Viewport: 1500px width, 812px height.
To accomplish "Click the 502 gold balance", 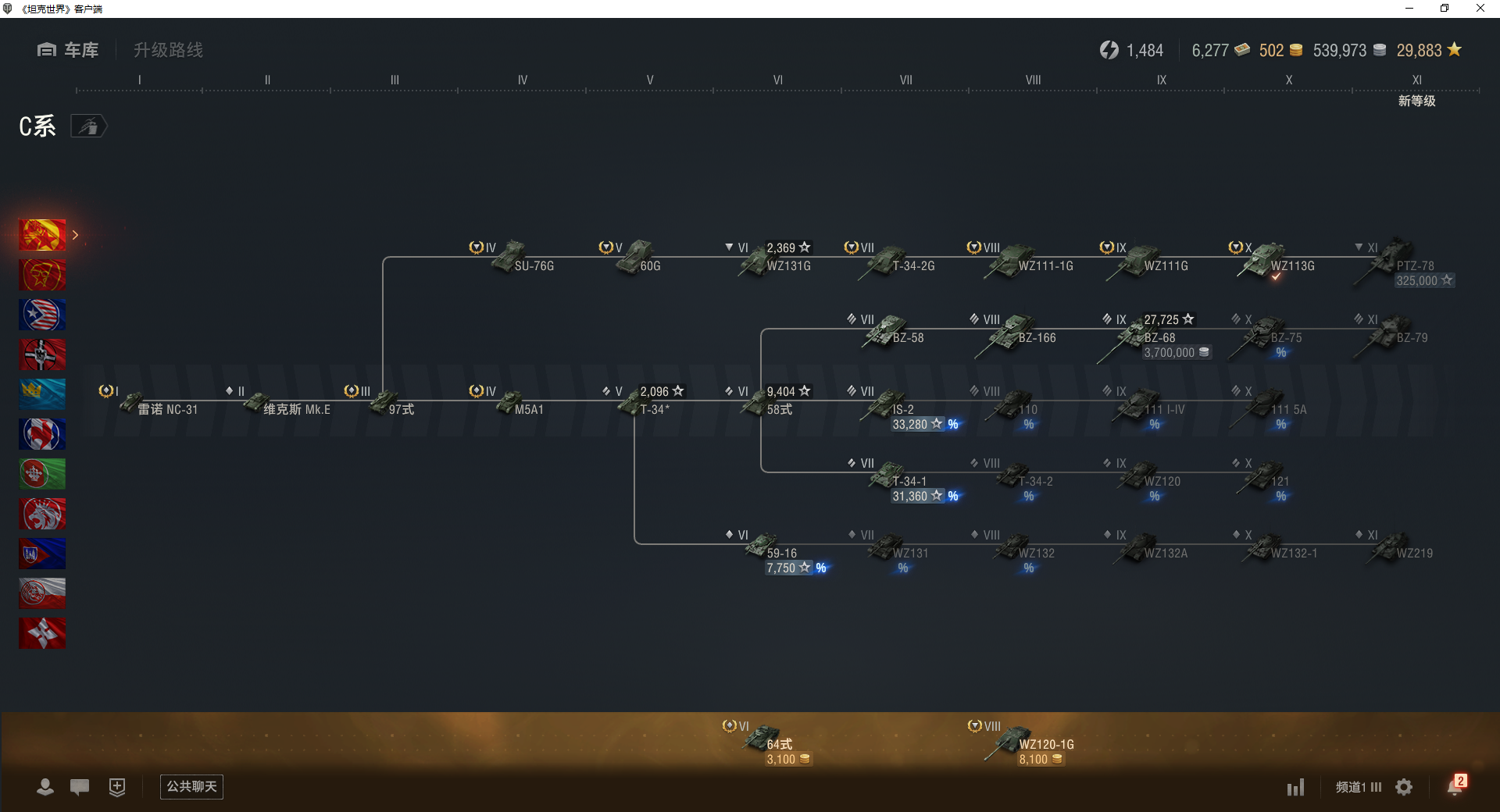I will point(1280,50).
